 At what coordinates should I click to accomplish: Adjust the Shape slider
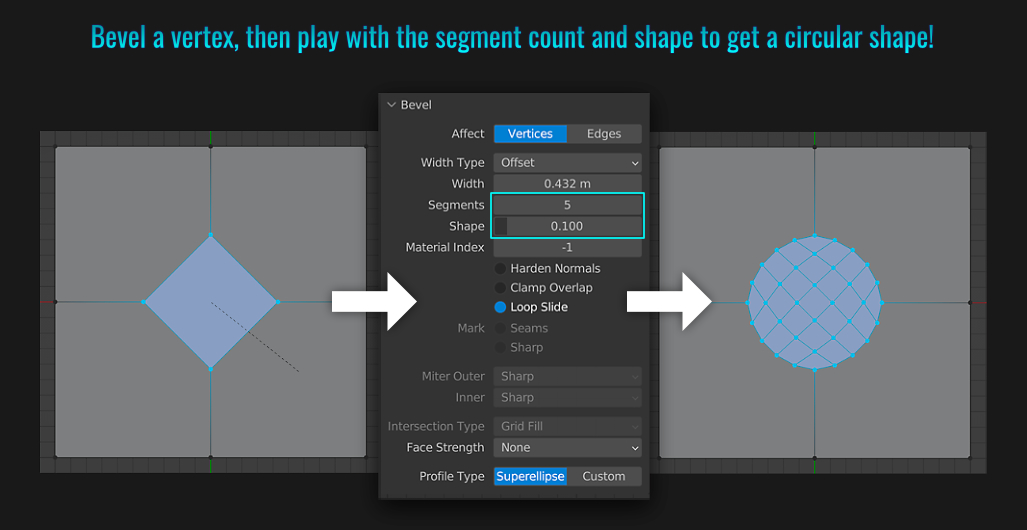[567, 227]
